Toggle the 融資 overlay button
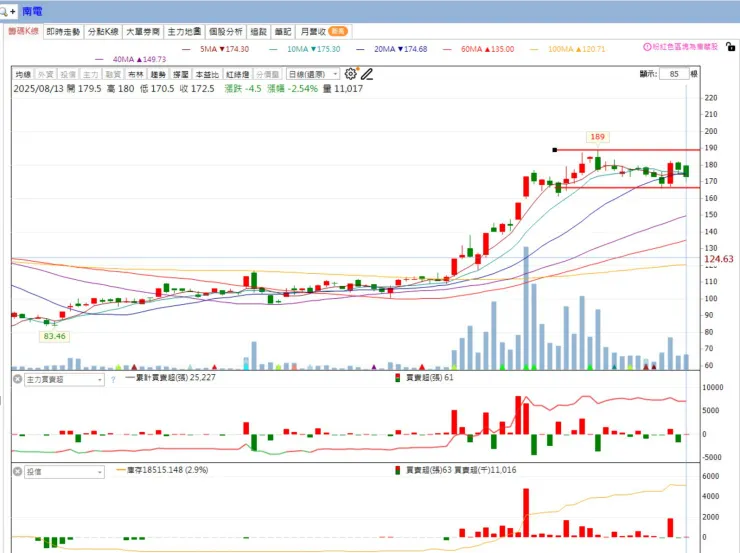740x553 pixels. [x=113, y=75]
